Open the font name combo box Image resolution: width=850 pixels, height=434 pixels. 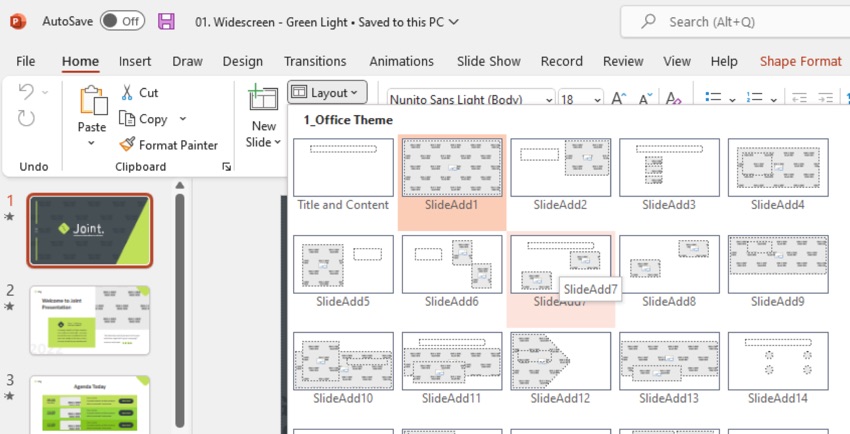(471, 100)
